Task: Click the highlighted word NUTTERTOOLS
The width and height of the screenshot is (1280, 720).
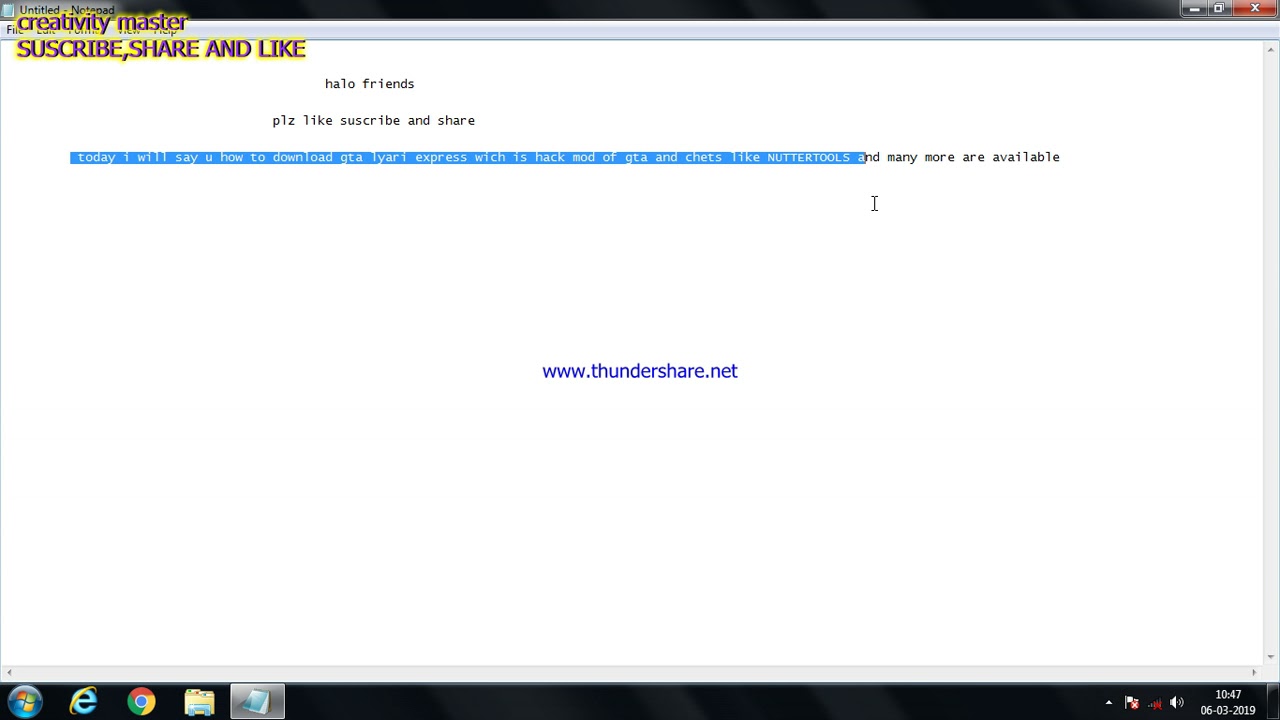Action: tap(808, 158)
